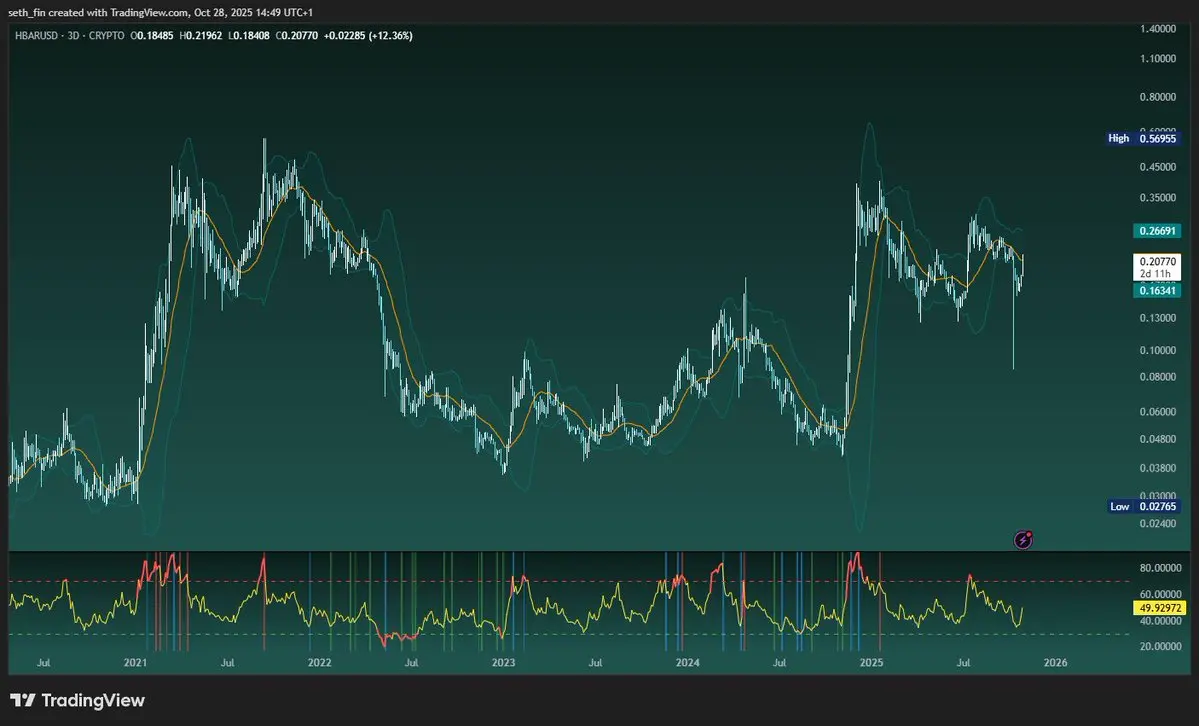Click the Low 0.02765 price label
Viewport: 1199px width, 726px height.
1144,506
